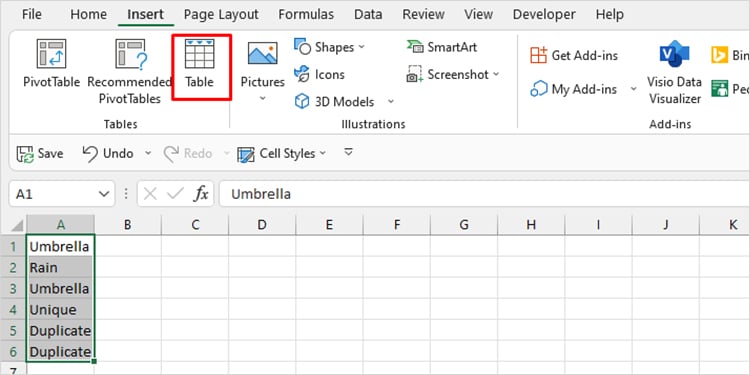The height and width of the screenshot is (375, 750).
Task: Open Customize Quick Access Toolbar menu
Action: pyautogui.click(x=349, y=153)
